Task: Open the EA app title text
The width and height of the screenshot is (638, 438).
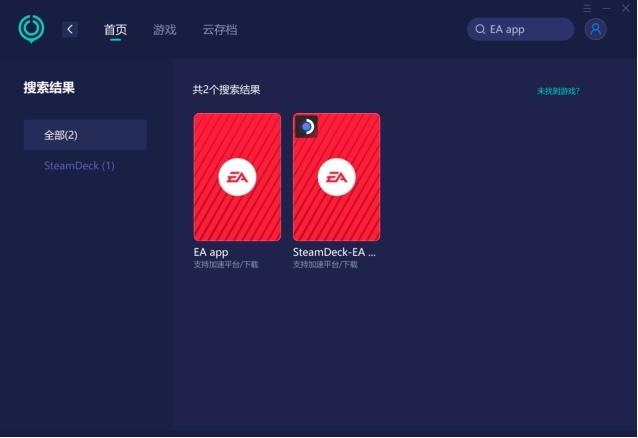Action: [211, 252]
